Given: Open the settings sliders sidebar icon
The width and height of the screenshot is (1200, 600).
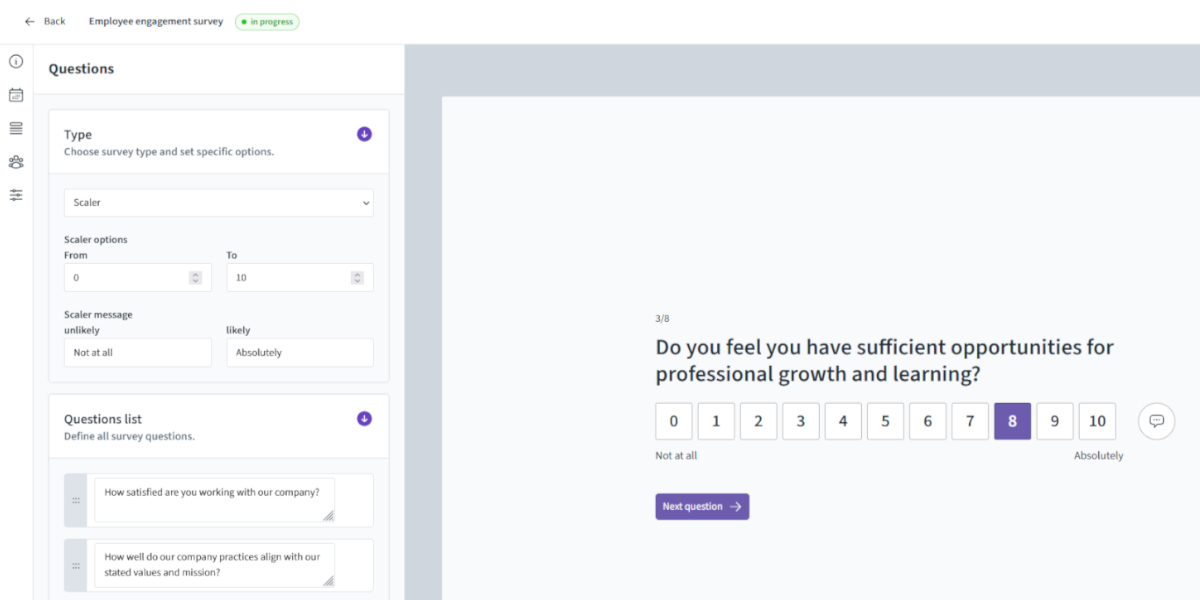Looking at the screenshot, I should (16, 195).
